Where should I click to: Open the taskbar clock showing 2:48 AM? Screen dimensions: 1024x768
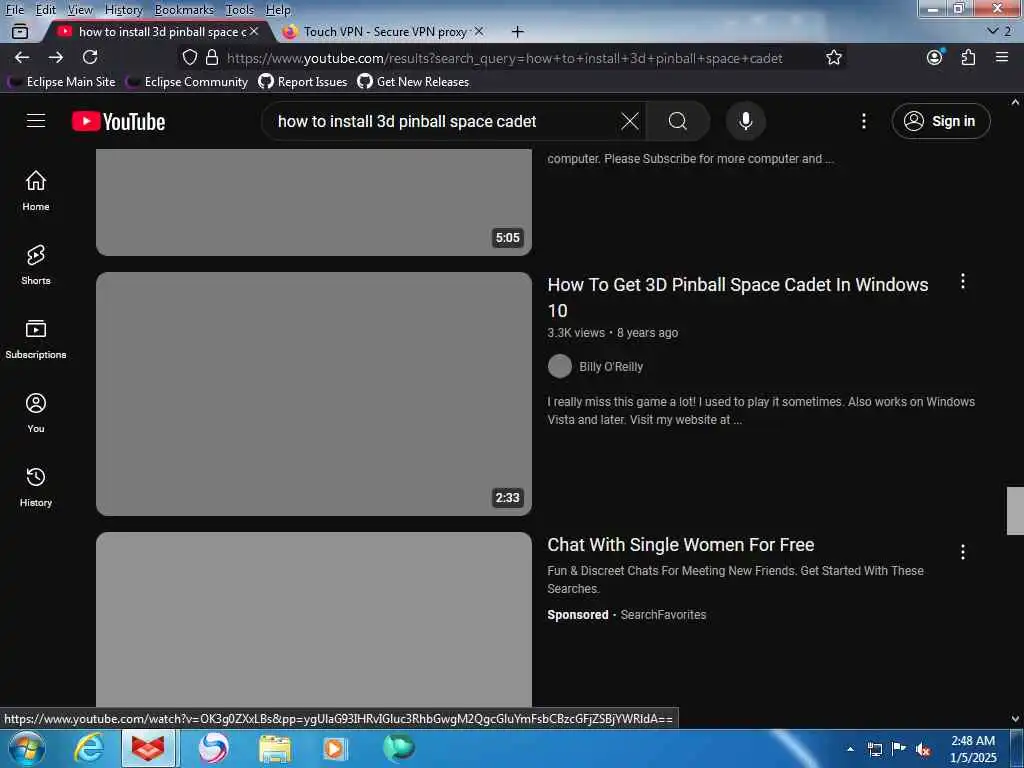point(973,748)
